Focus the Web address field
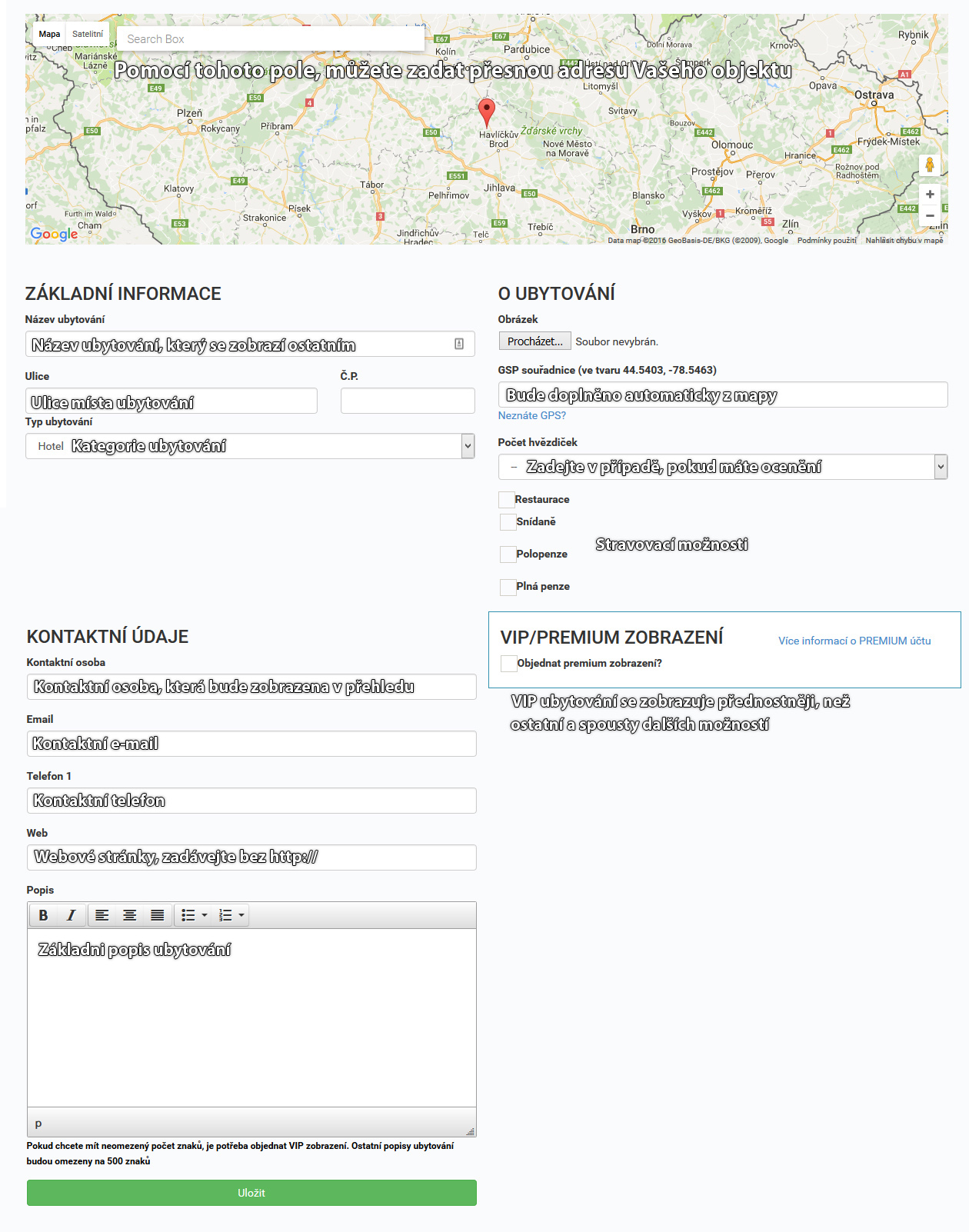This screenshot has width=969, height=1232. (x=251, y=857)
